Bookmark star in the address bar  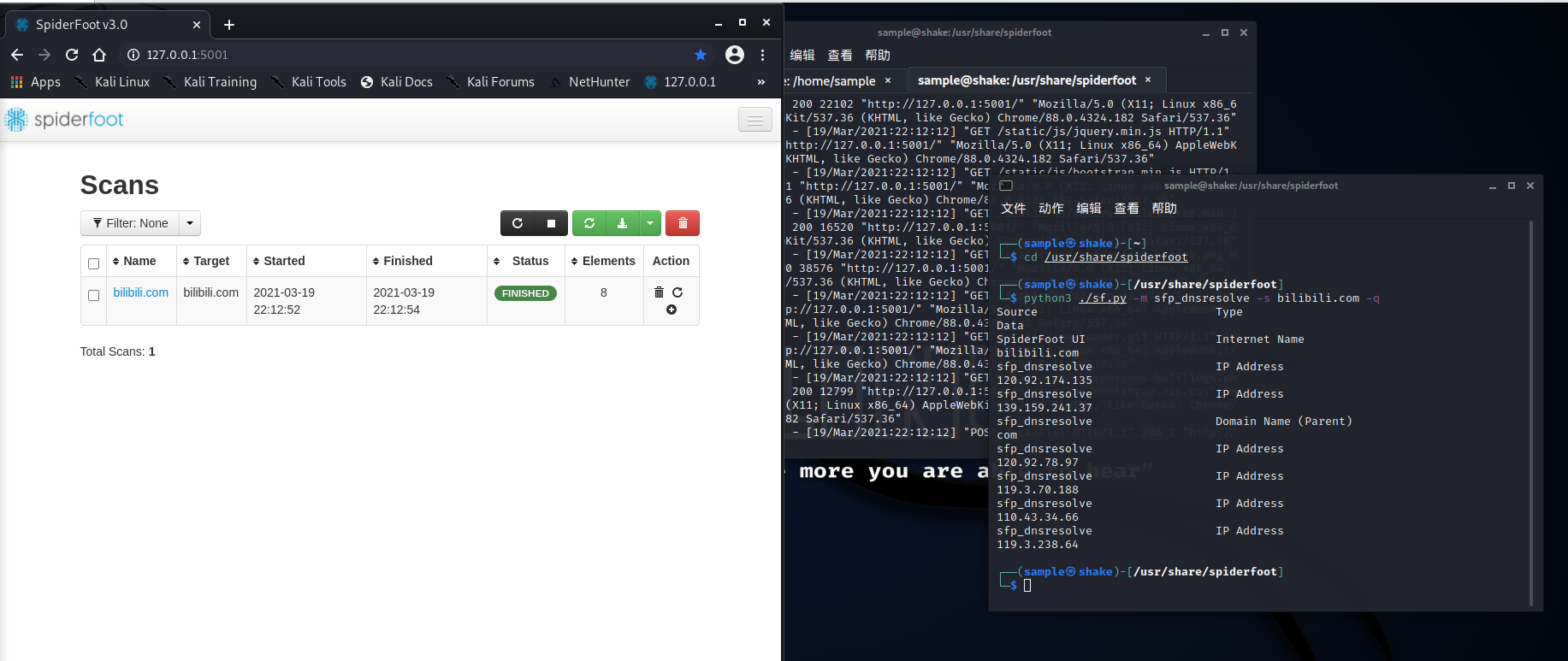701,55
